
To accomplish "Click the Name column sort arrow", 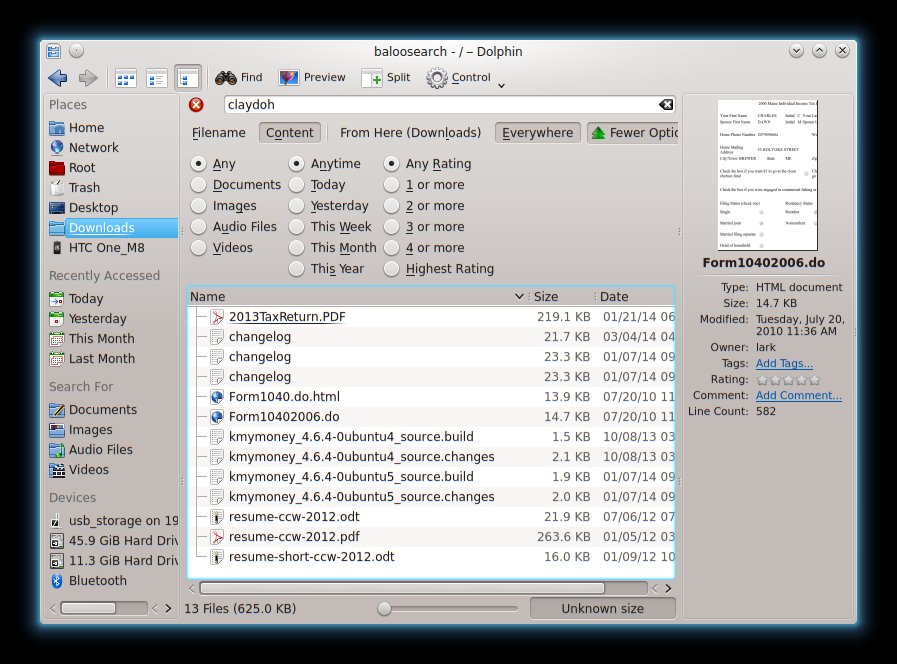I will click(519, 297).
